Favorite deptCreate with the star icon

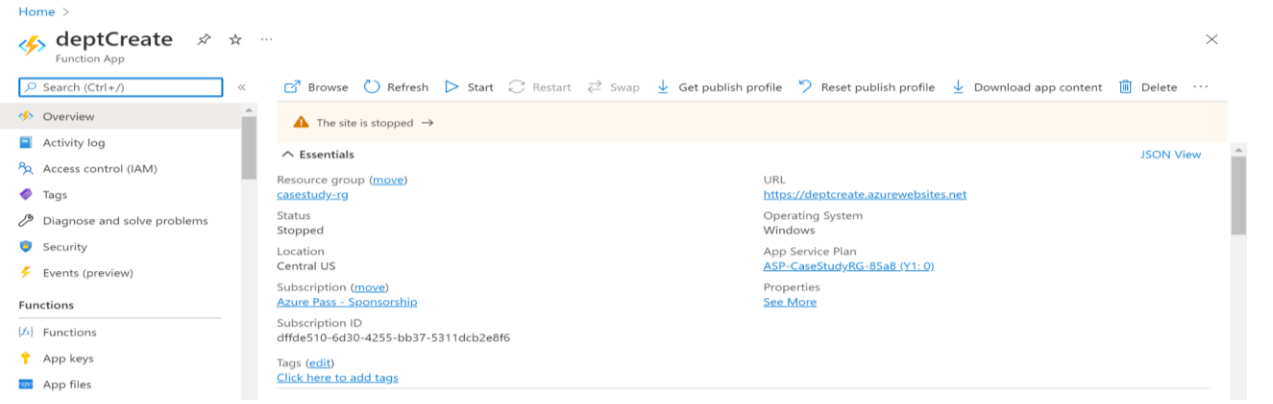[x=235, y=39]
